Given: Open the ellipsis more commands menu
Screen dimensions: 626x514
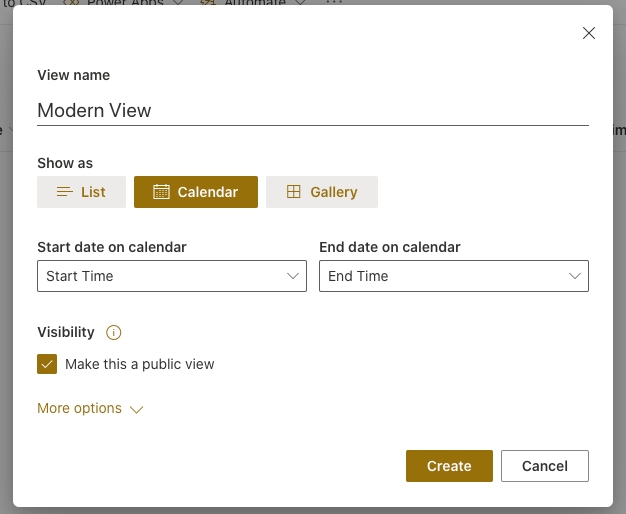Looking at the screenshot, I should coord(334,3).
